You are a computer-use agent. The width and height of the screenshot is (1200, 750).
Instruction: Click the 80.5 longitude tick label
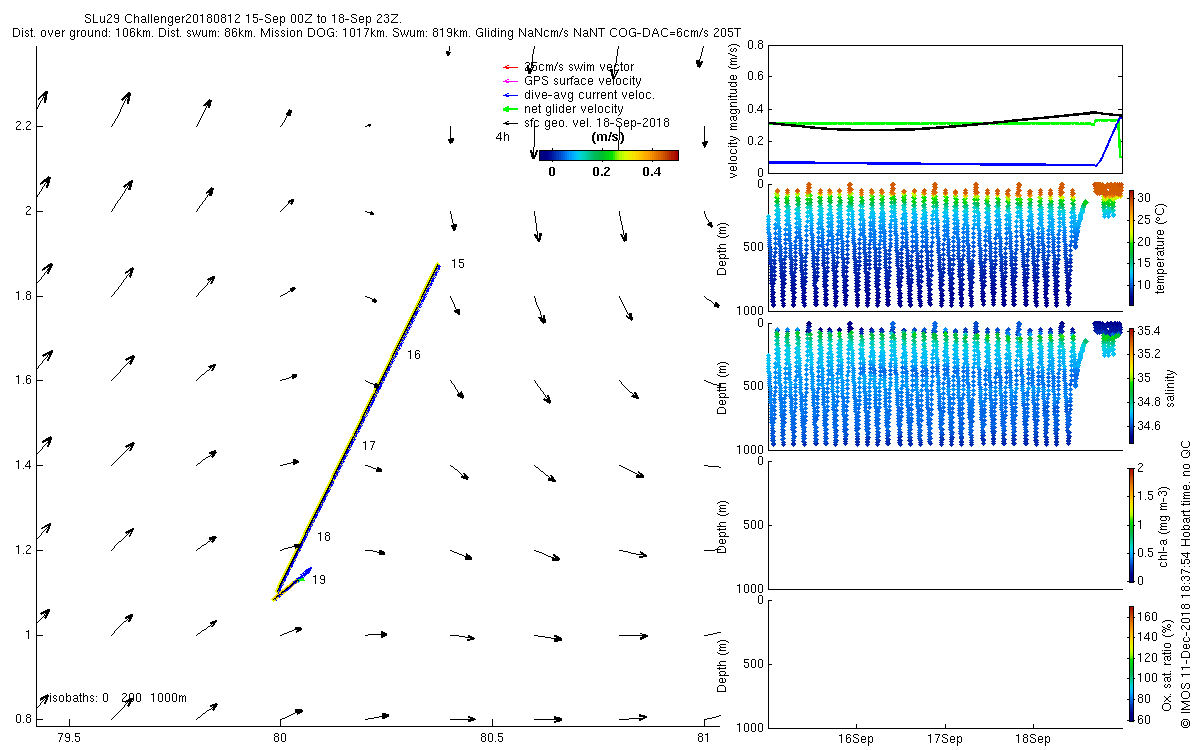(x=490, y=739)
